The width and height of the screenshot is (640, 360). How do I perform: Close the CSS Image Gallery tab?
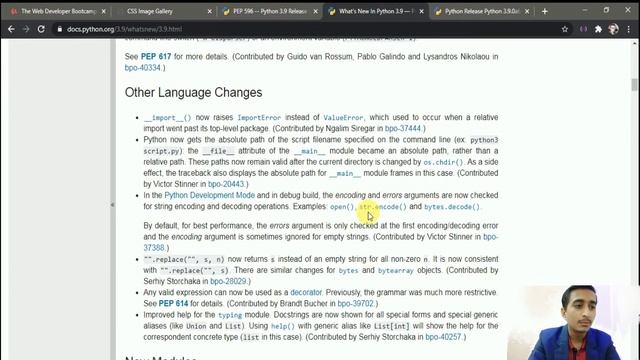click(x=210, y=11)
